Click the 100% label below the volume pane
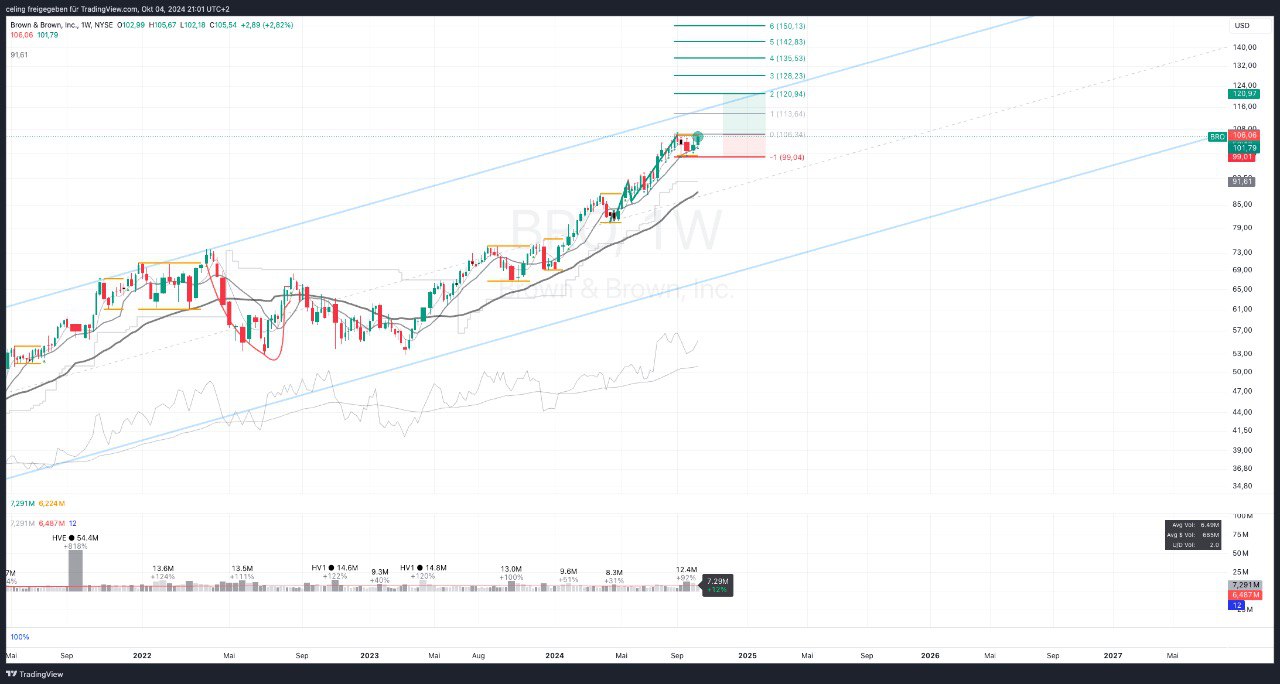 (x=19, y=637)
